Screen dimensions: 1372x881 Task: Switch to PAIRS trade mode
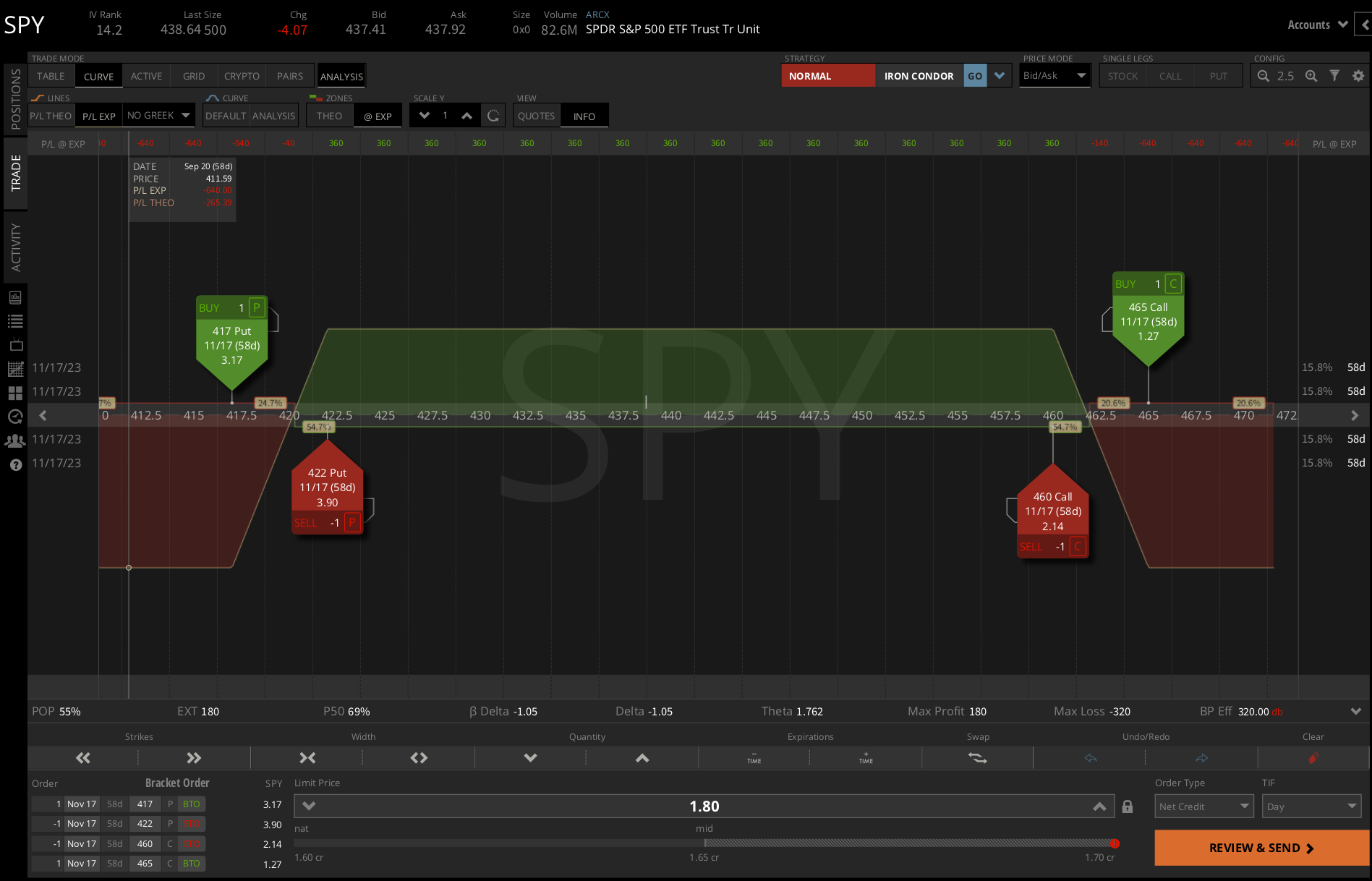pyautogui.click(x=290, y=76)
